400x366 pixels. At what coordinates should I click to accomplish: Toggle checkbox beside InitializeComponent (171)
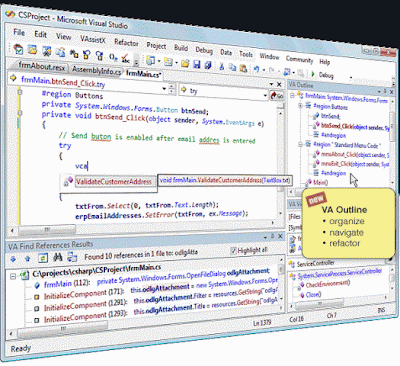coord(37,297)
